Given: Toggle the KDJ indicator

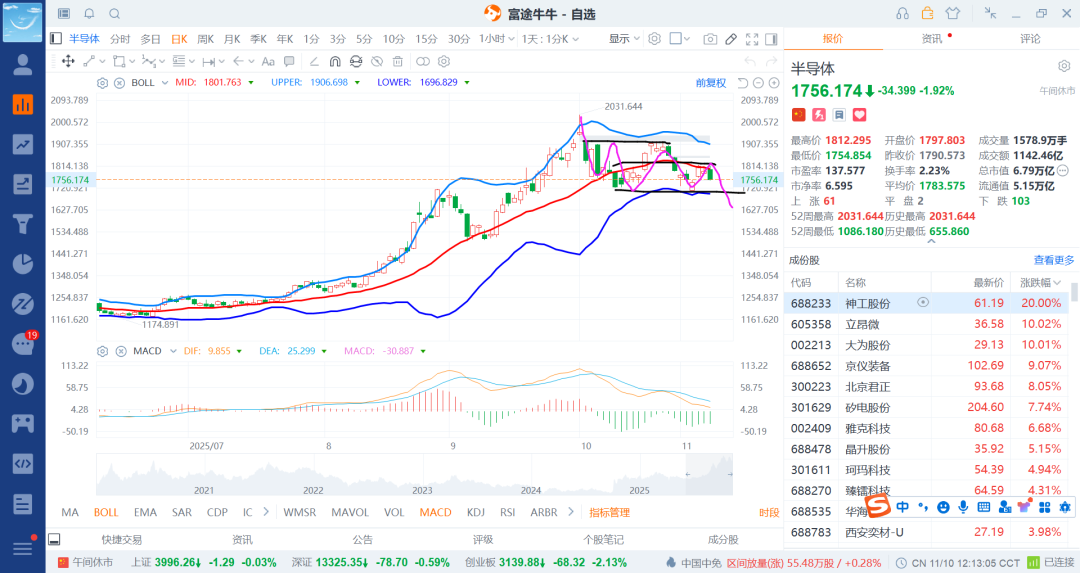Looking at the screenshot, I should coord(477,512).
